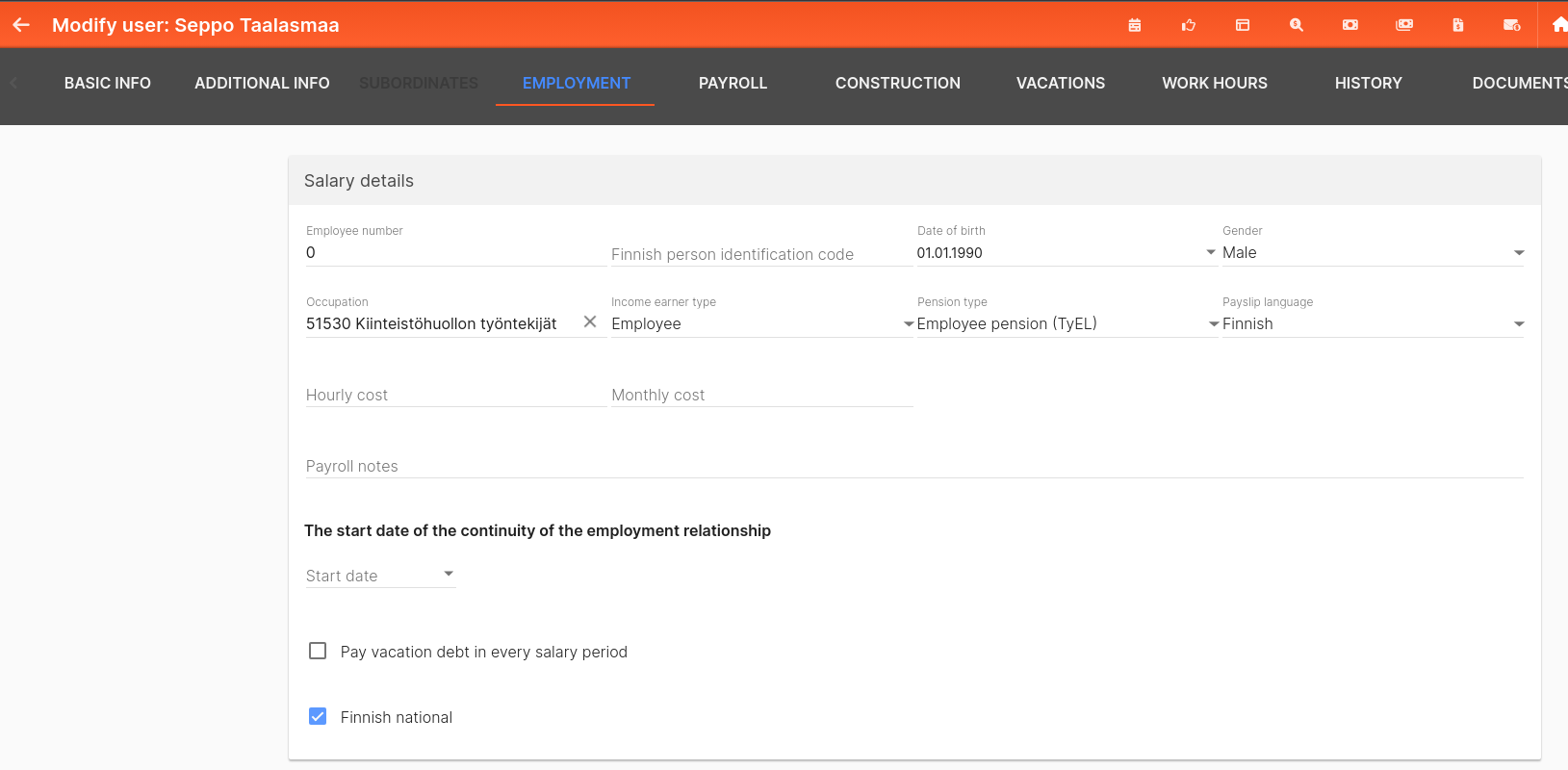Image resolution: width=1568 pixels, height=770 pixels.
Task: Click the envelope with info icon
Action: pyautogui.click(x=1512, y=25)
